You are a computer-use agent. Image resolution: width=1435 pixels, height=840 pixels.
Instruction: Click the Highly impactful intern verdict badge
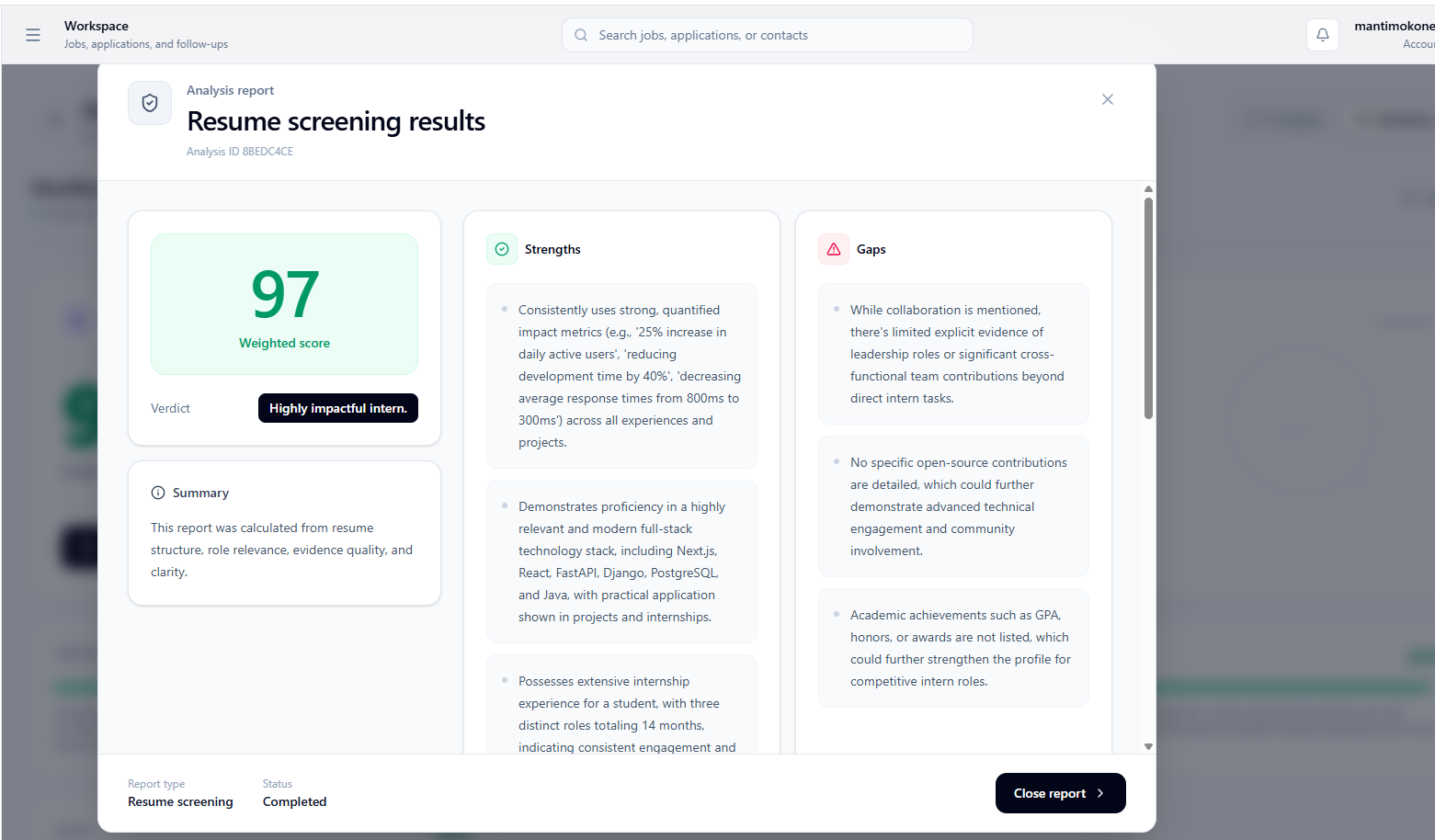(338, 408)
